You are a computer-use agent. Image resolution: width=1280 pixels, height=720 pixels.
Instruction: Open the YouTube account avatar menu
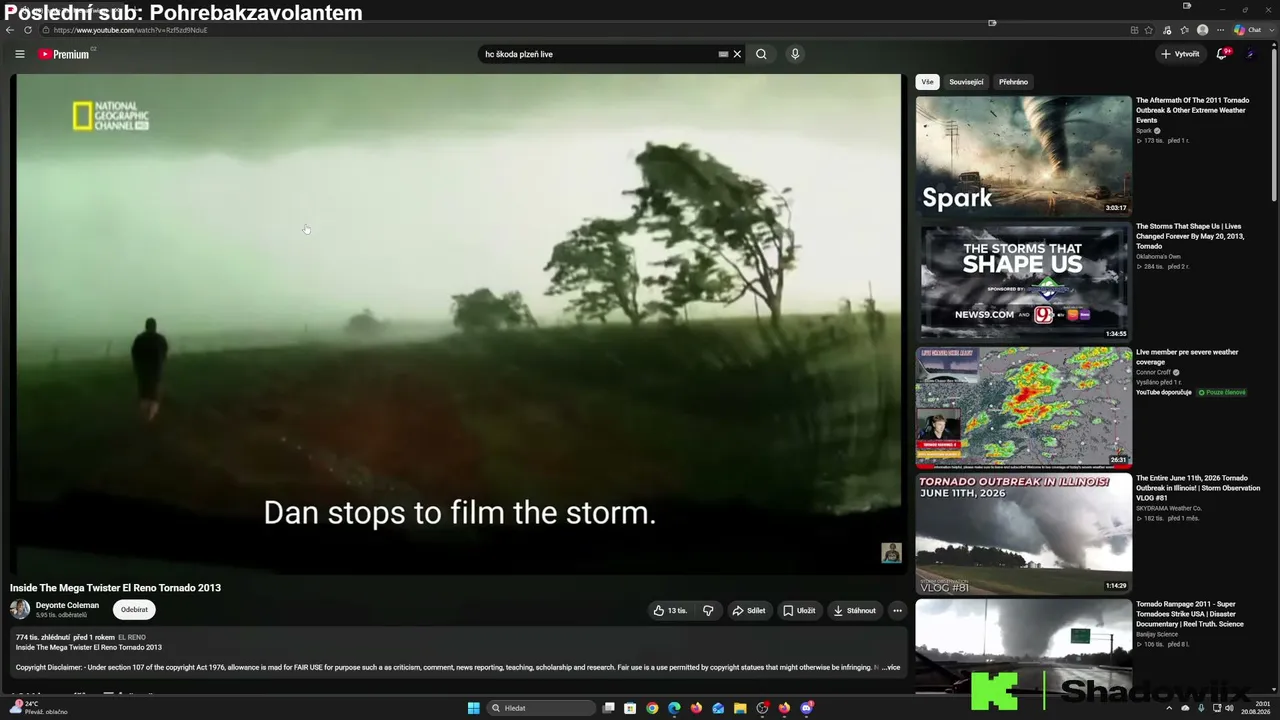pyautogui.click(x=1251, y=54)
